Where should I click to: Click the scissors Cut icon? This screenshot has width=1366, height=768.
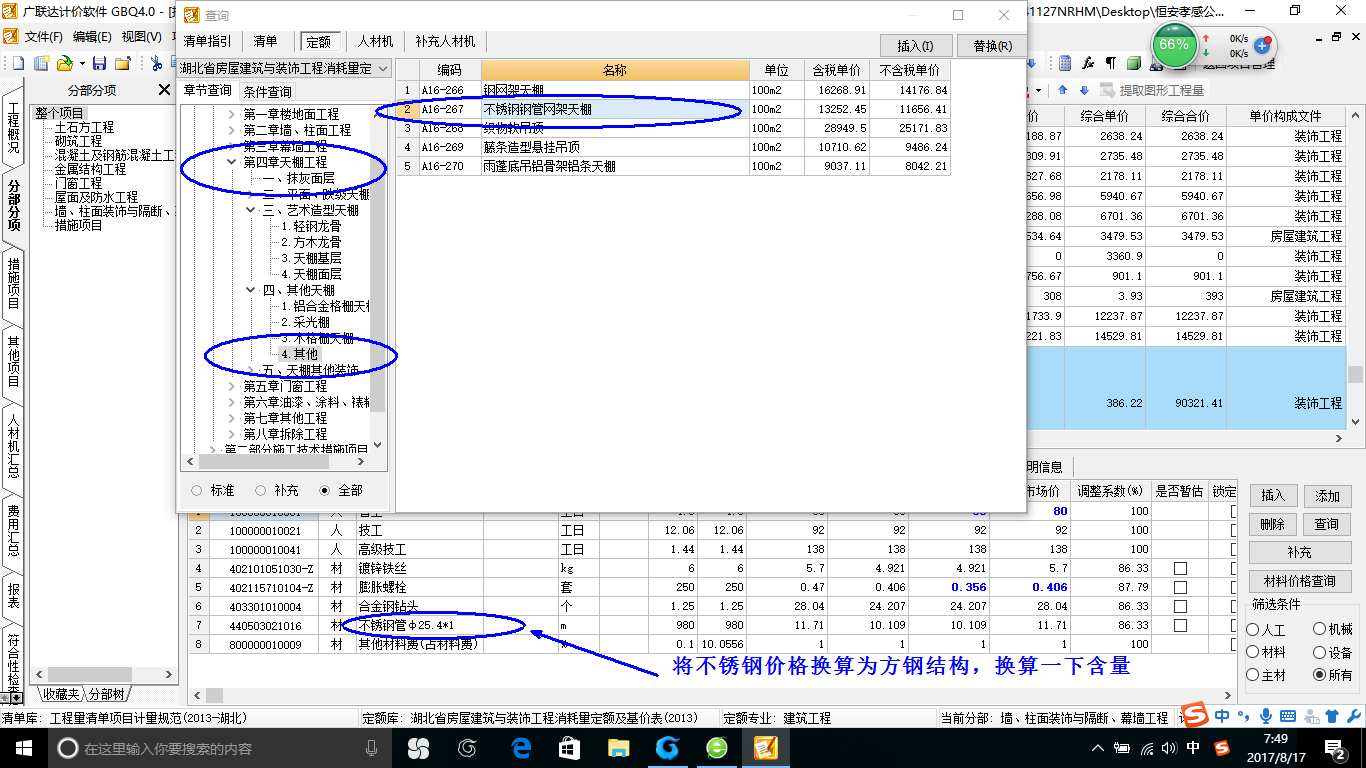click(157, 63)
